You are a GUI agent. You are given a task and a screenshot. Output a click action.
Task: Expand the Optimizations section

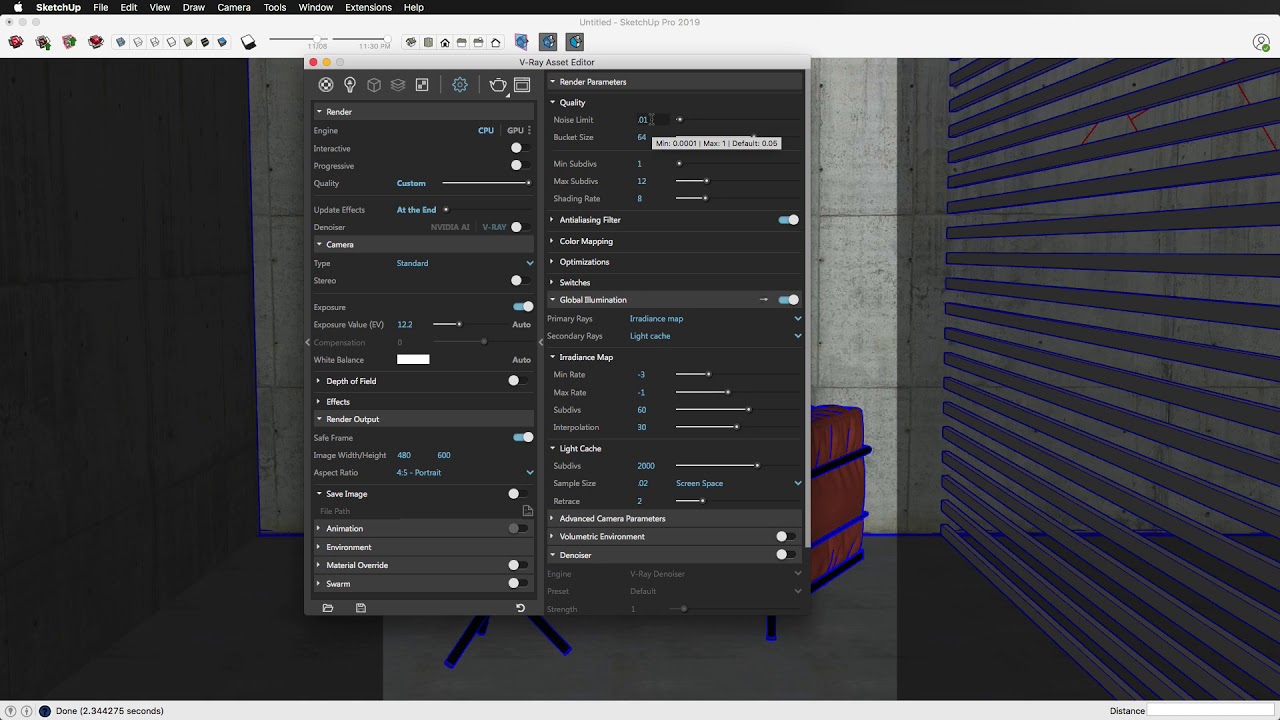click(584, 262)
